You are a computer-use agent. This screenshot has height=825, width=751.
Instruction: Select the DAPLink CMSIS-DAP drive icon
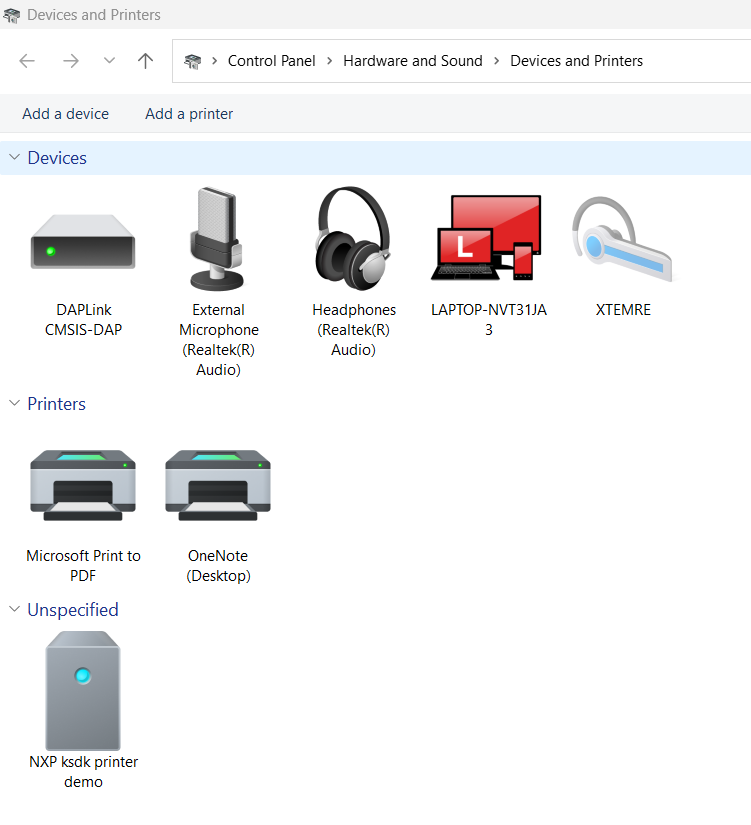coord(83,241)
